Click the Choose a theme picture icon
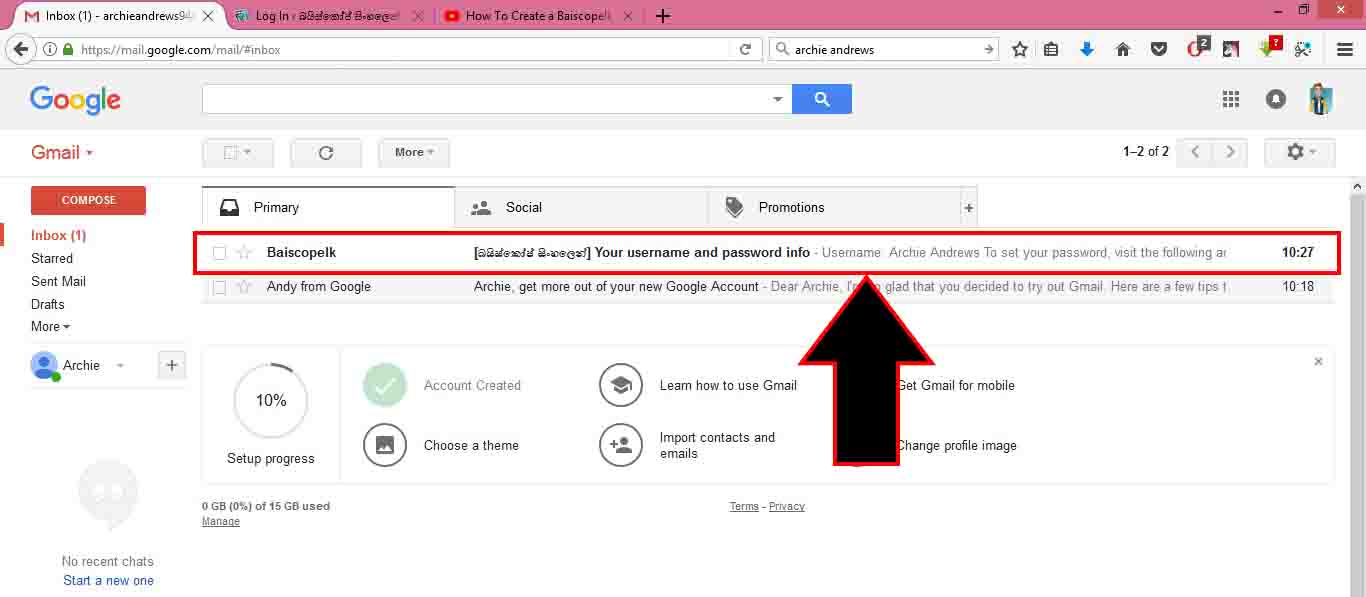 385,445
